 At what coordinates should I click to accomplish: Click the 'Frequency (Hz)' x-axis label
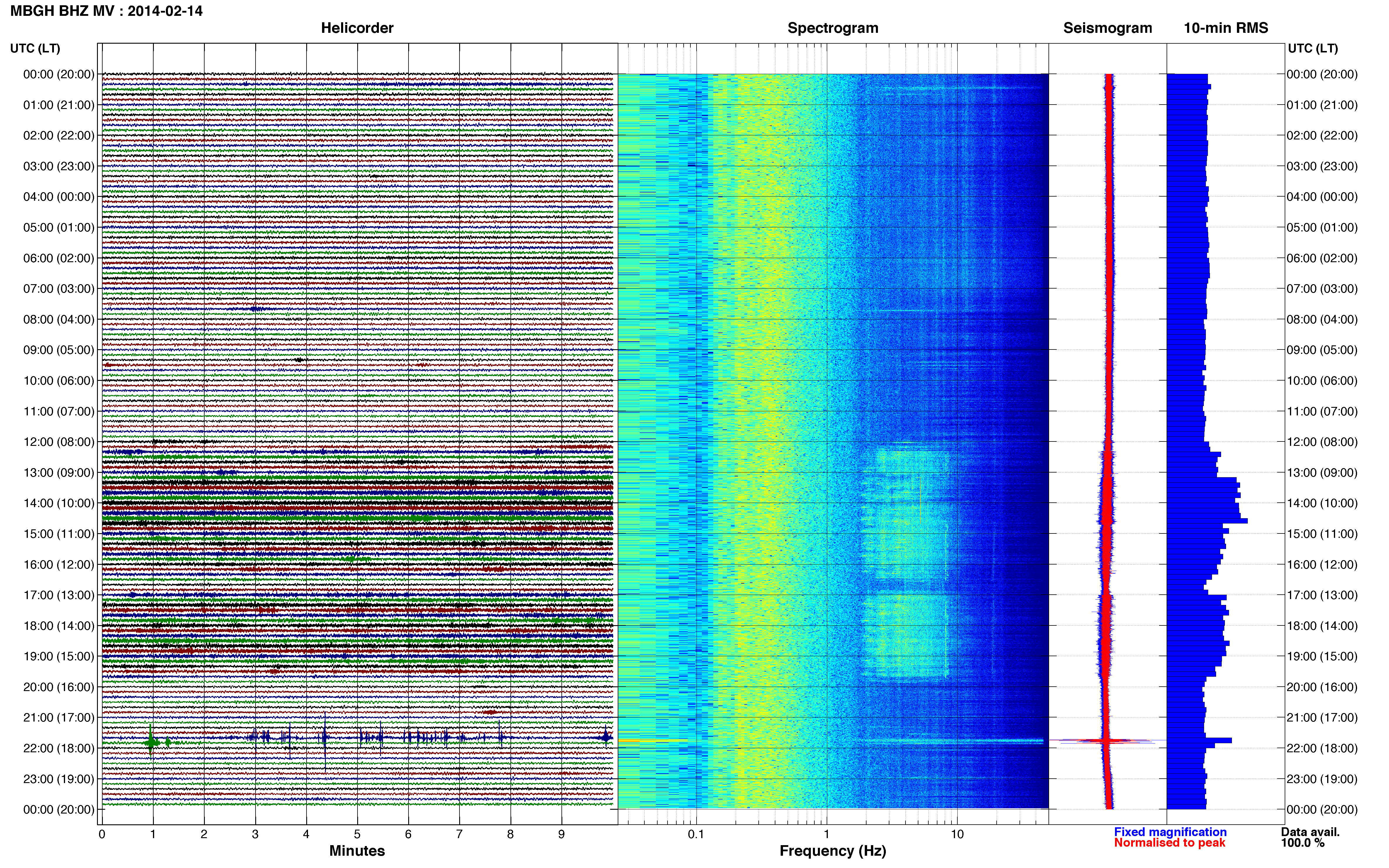pos(833,851)
